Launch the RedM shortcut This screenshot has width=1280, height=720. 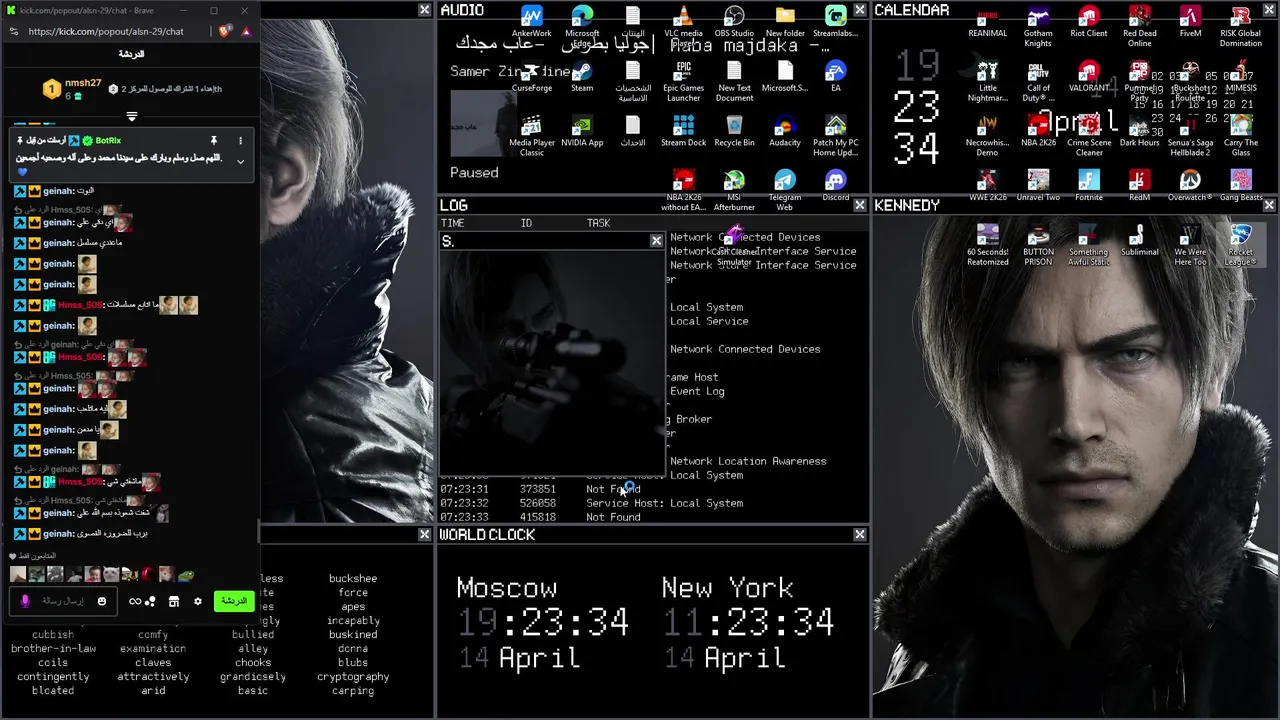[x=1139, y=186]
